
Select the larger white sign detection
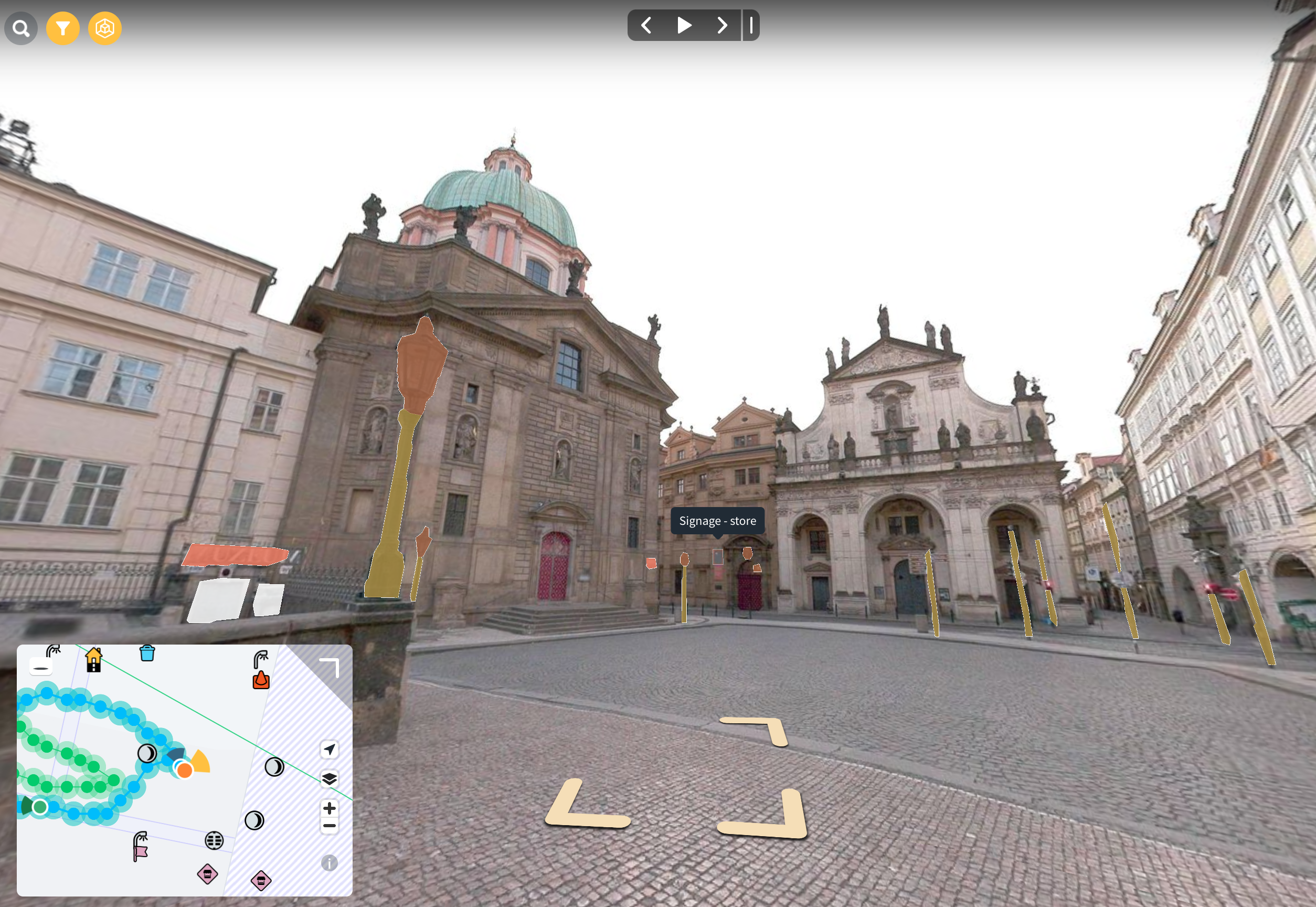[218, 600]
